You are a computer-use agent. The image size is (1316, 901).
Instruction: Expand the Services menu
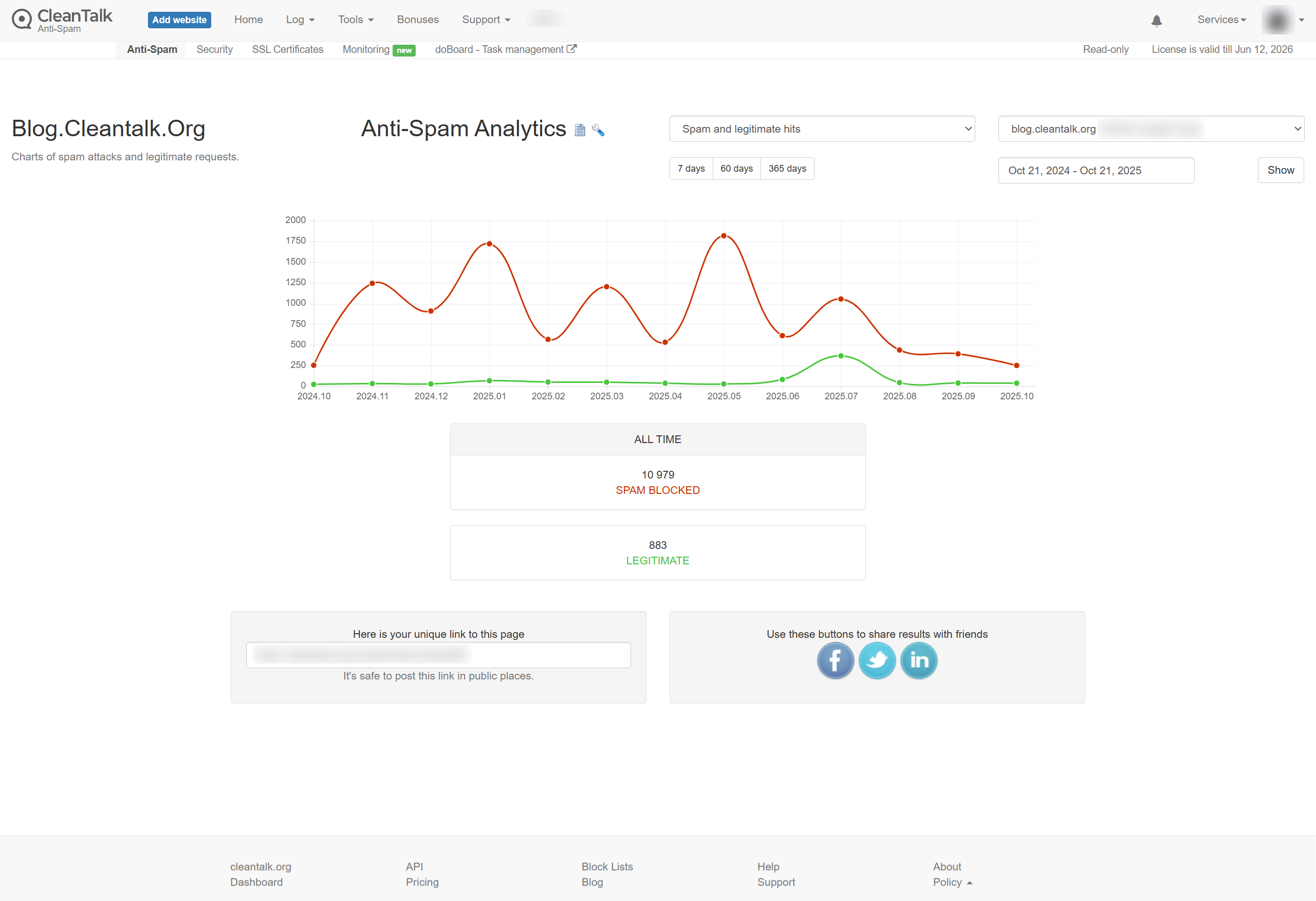[1221, 20]
